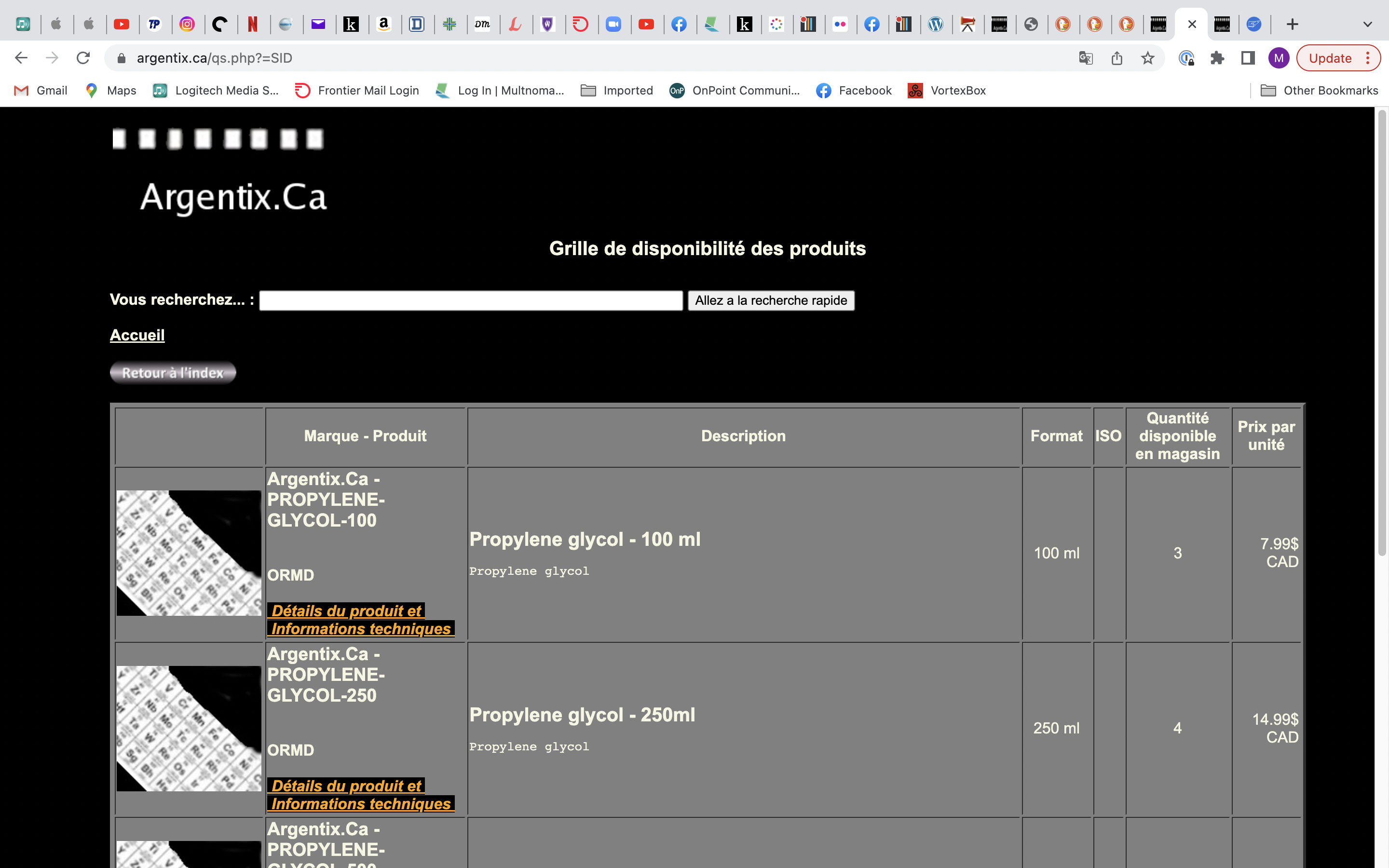
Task: Open the VortexBox bookmark
Action: coord(947,90)
